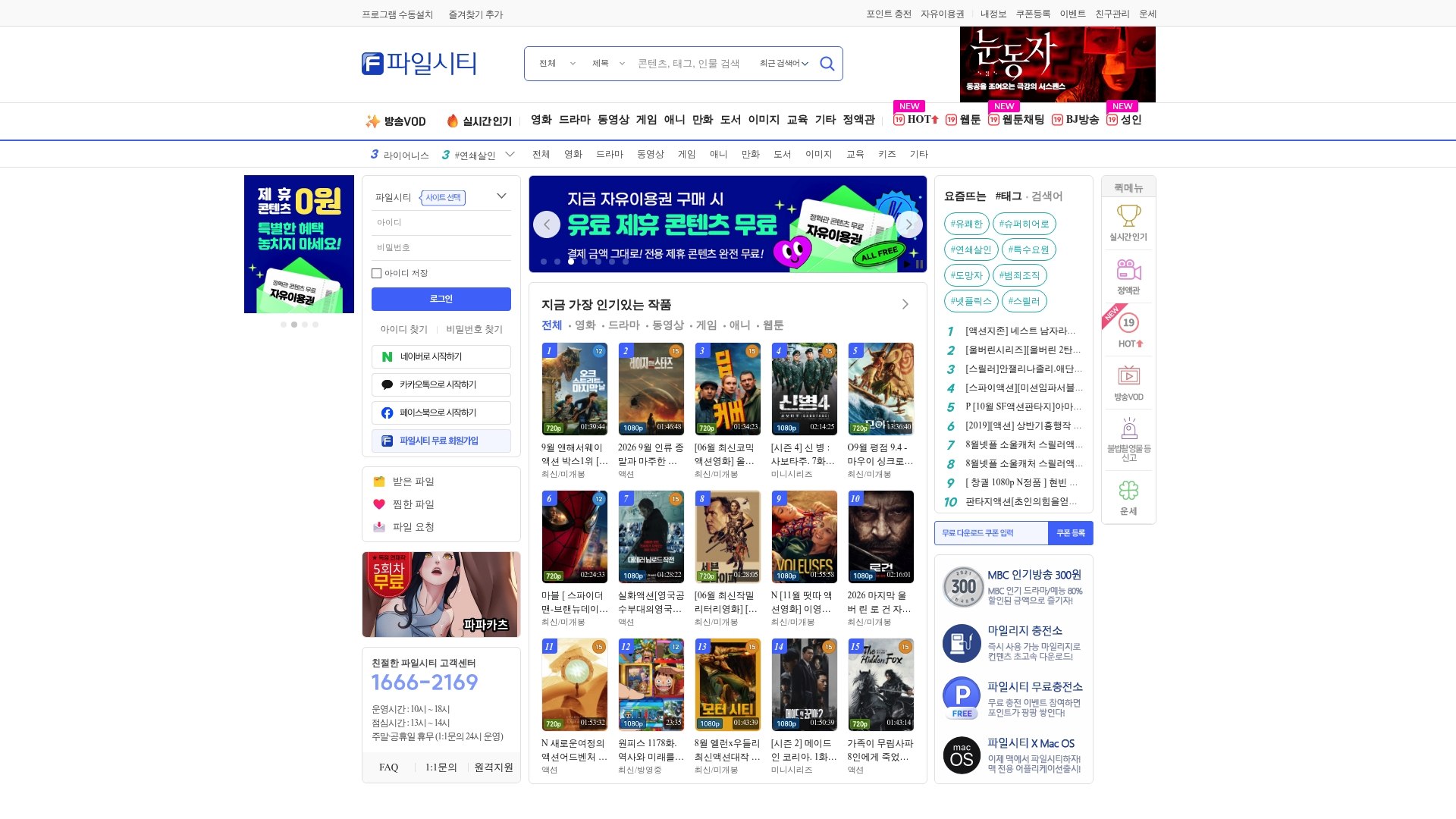Open the FAQ link in customer center
1456x819 pixels.
pyautogui.click(x=388, y=768)
